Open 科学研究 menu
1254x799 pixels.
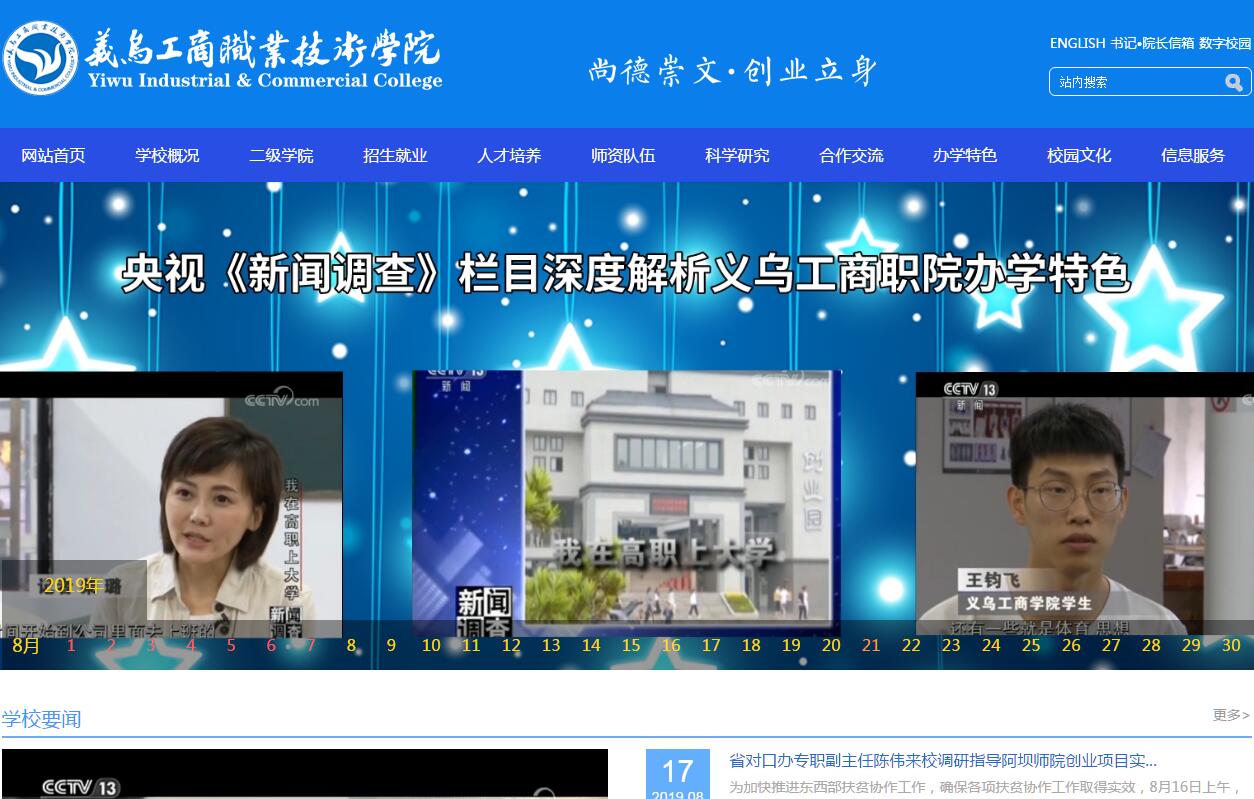point(737,155)
